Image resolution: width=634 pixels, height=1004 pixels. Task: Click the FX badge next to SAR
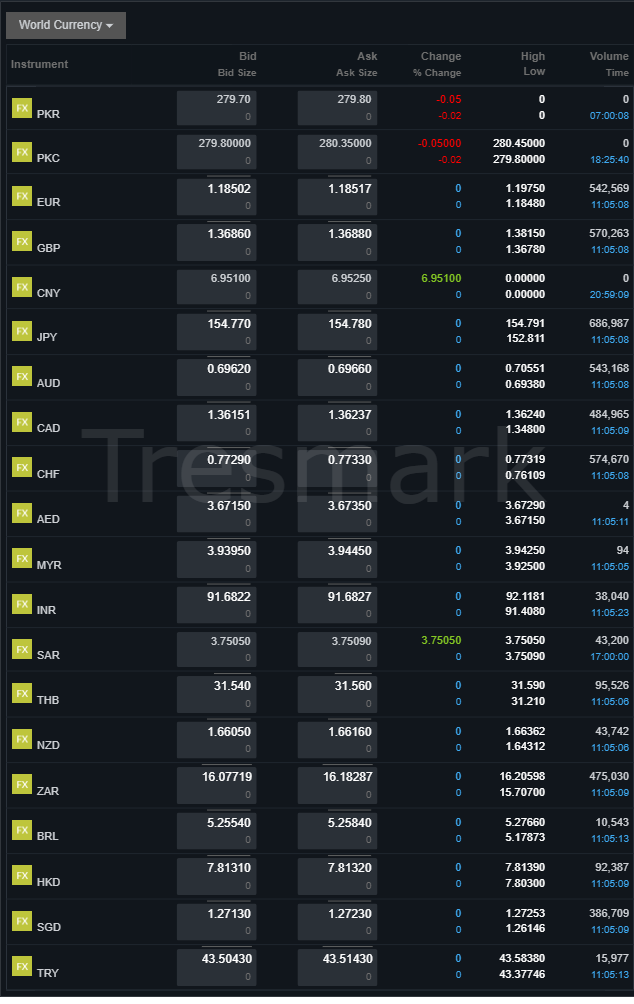point(21,647)
